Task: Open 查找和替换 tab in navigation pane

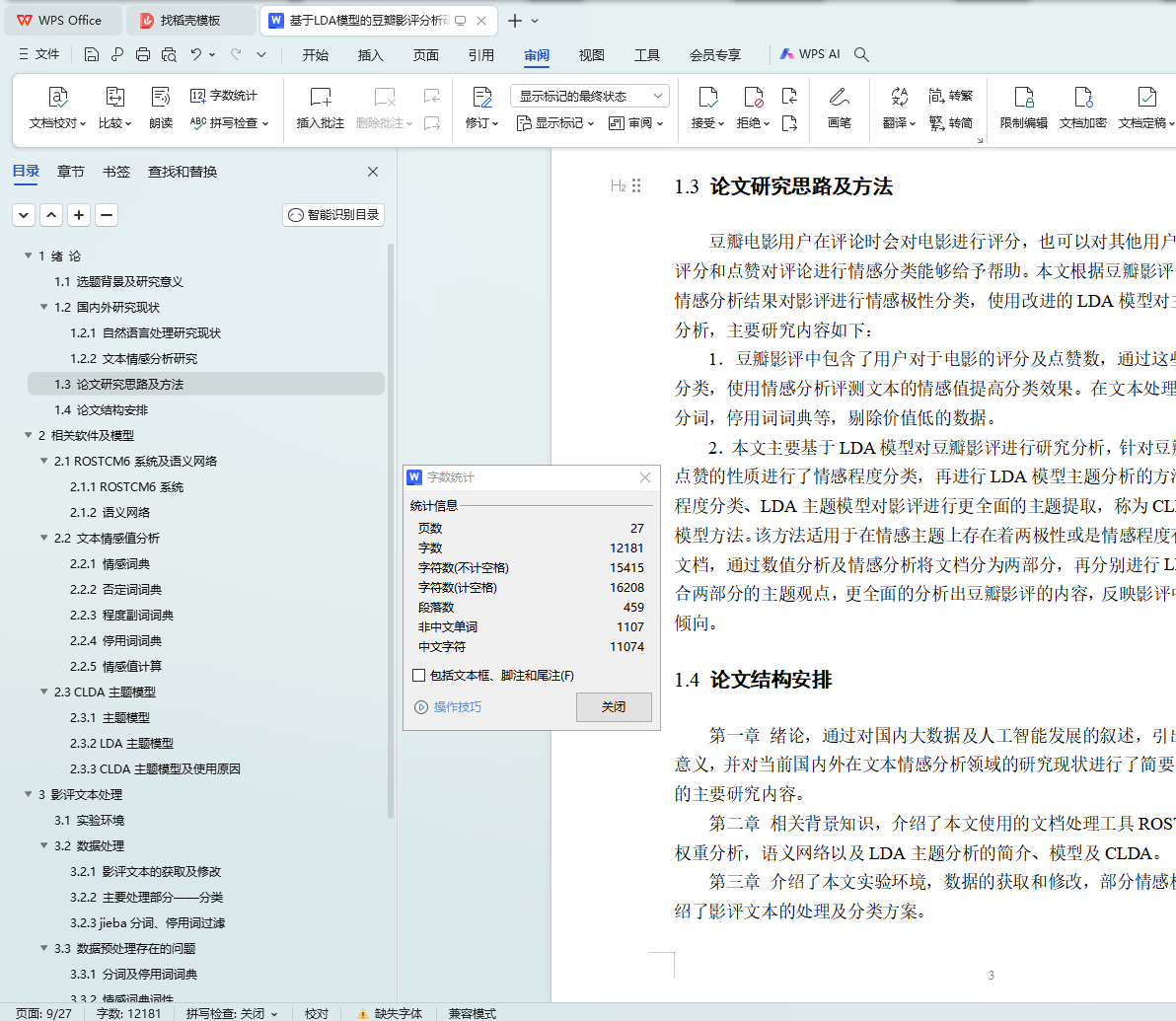Action: pyautogui.click(x=183, y=172)
